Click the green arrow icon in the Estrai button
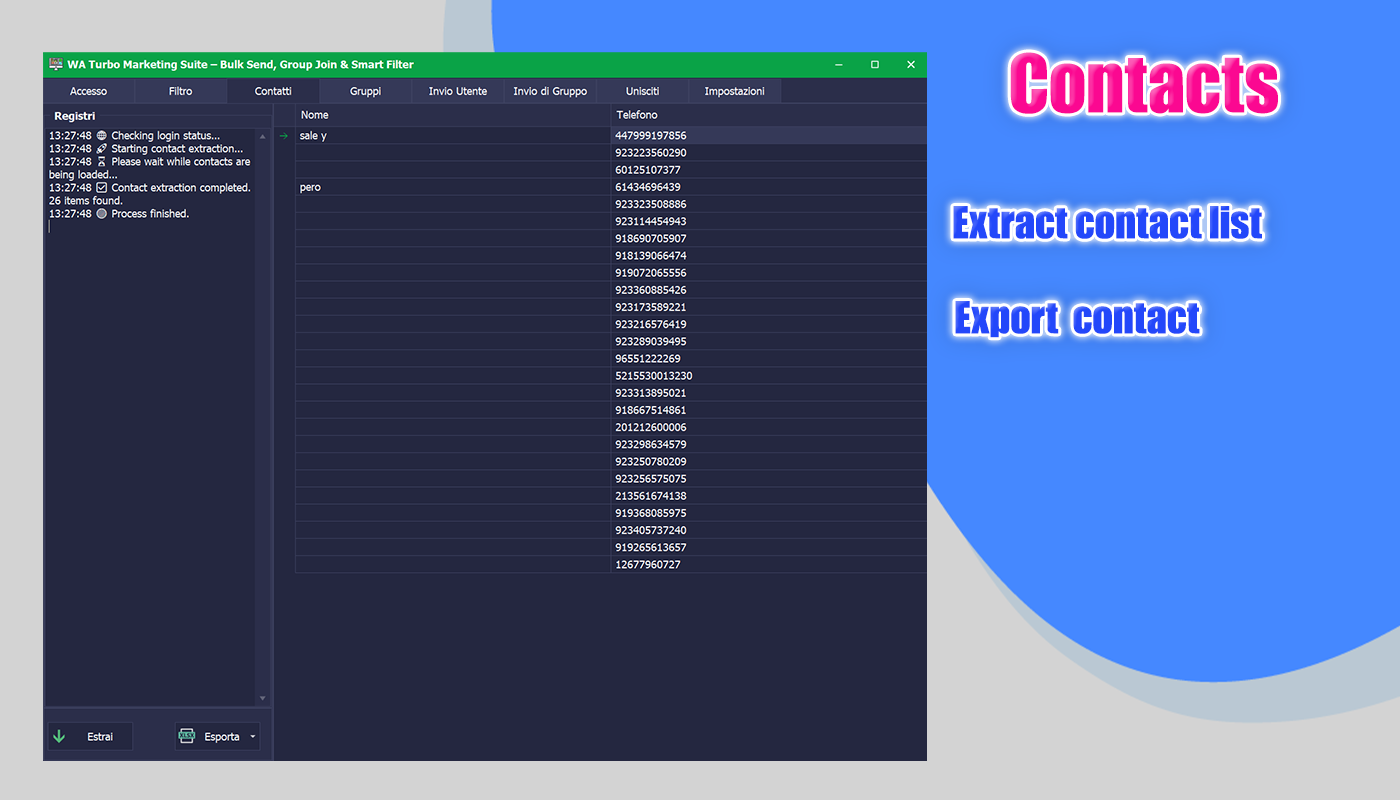Screen dimensions: 1400x800 (59, 736)
